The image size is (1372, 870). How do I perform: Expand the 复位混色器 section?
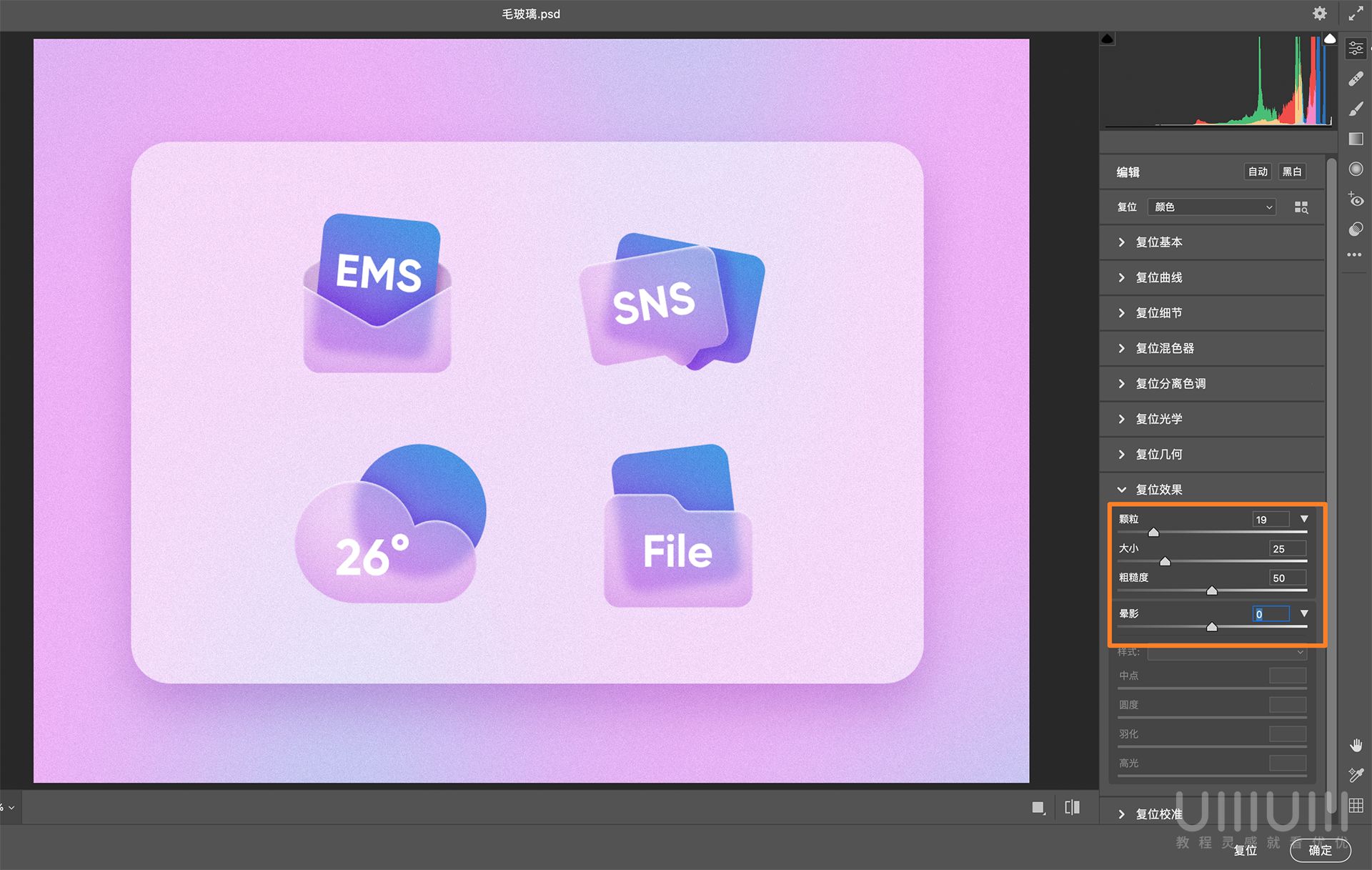click(1164, 348)
